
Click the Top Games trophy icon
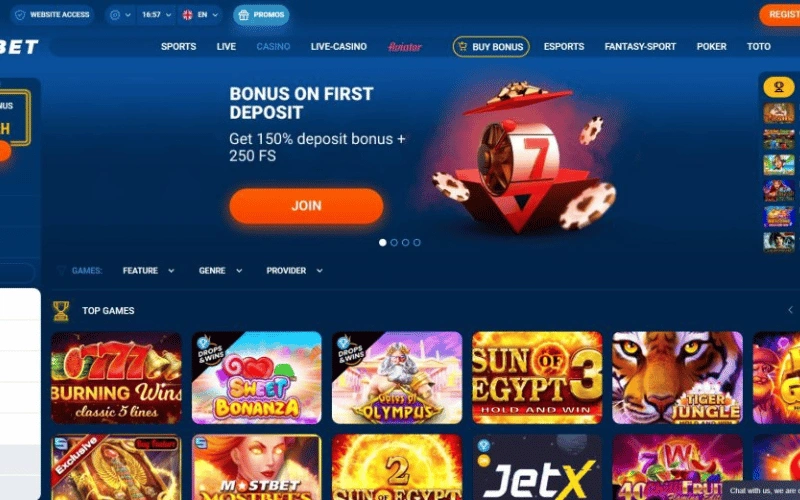tap(61, 311)
